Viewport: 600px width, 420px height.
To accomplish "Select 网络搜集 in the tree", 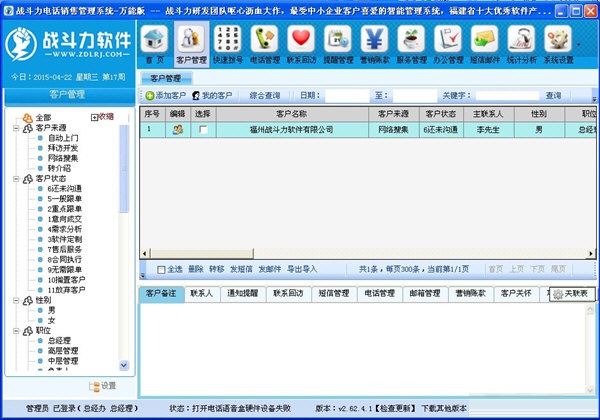I will (63, 158).
